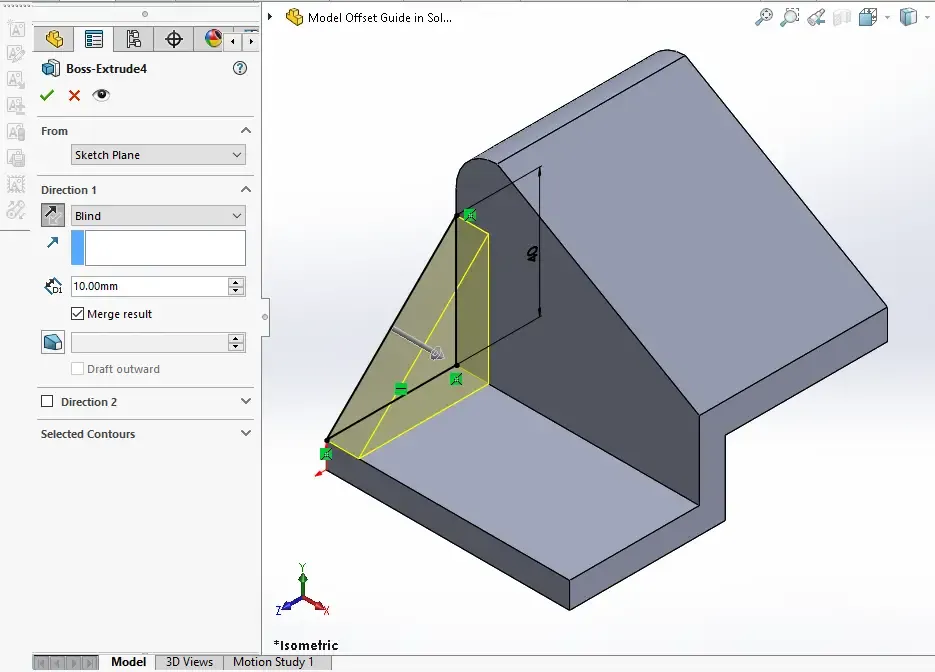Open the FeatureManager design tree tab
The image size is (935, 672).
54,39
